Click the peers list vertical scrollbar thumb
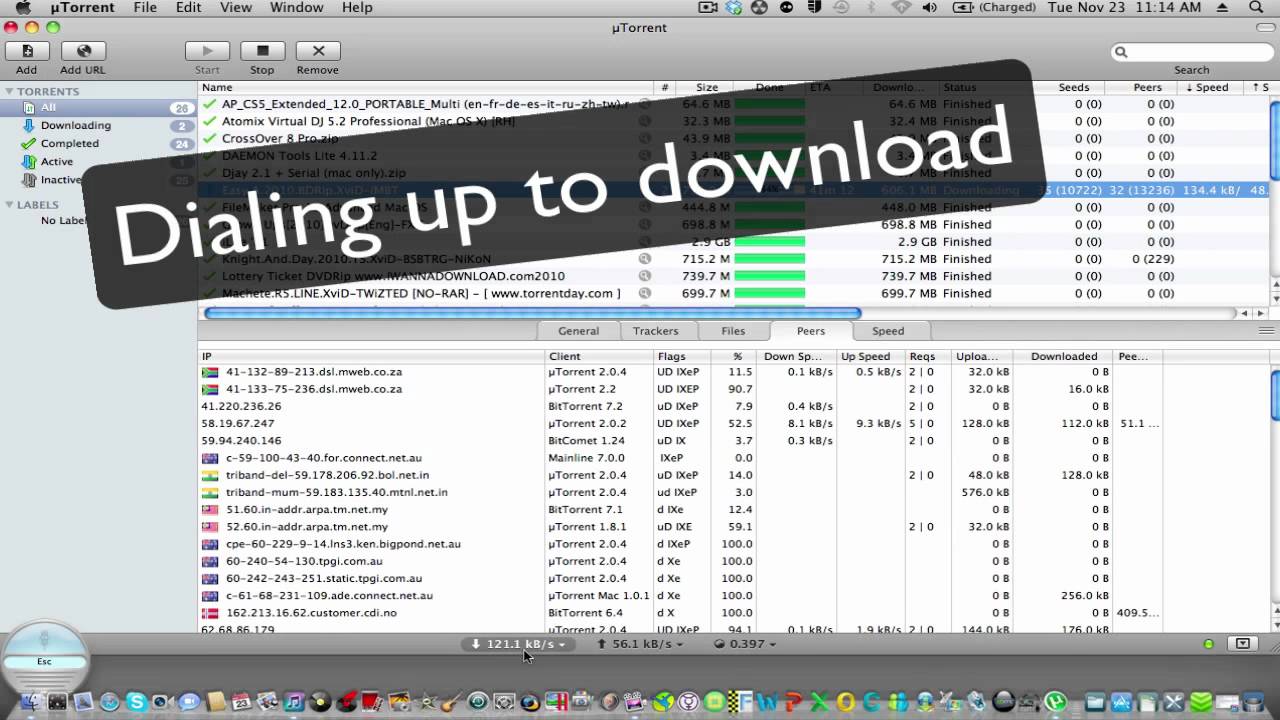1280x720 pixels. coord(1275,395)
